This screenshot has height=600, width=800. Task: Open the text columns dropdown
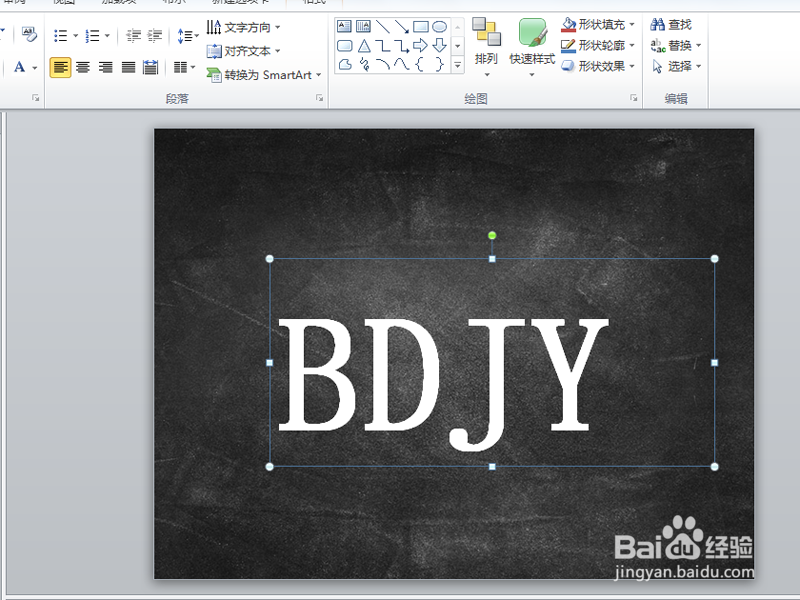(x=184, y=67)
